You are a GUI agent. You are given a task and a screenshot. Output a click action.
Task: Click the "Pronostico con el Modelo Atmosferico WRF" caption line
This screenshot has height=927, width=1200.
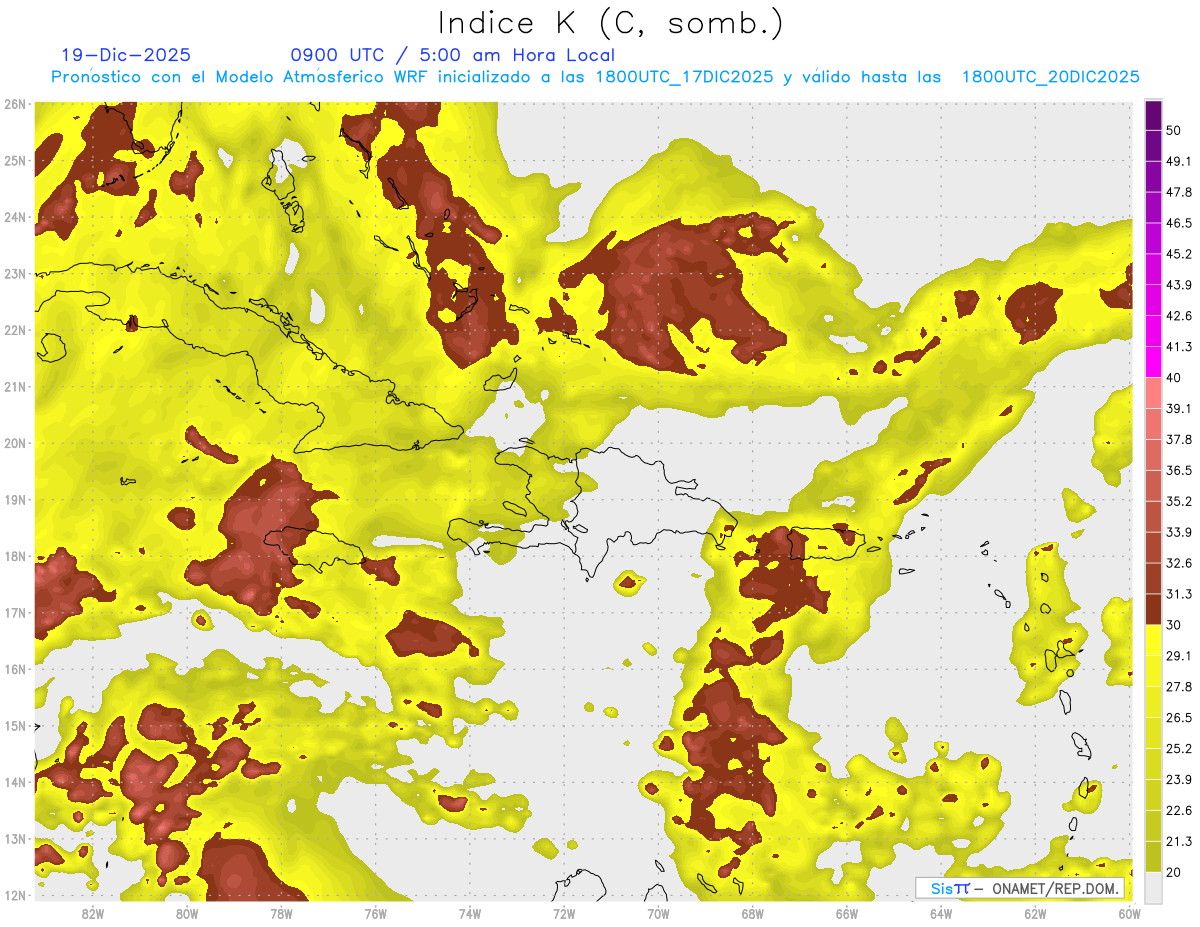point(595,77)
